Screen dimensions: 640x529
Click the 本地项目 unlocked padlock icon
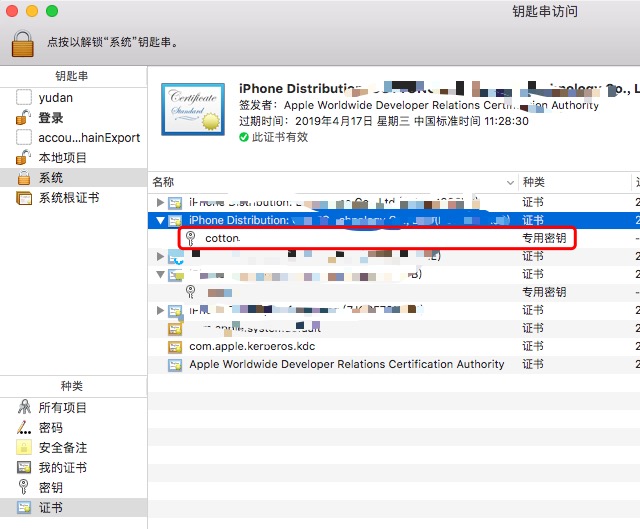tap(24, 158)
